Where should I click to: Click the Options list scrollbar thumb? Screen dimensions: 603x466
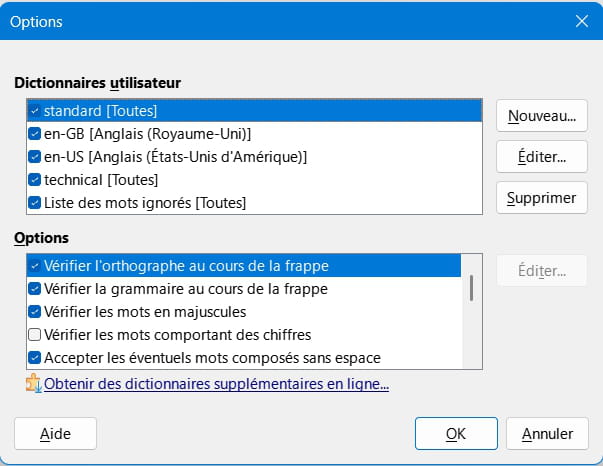471,288
